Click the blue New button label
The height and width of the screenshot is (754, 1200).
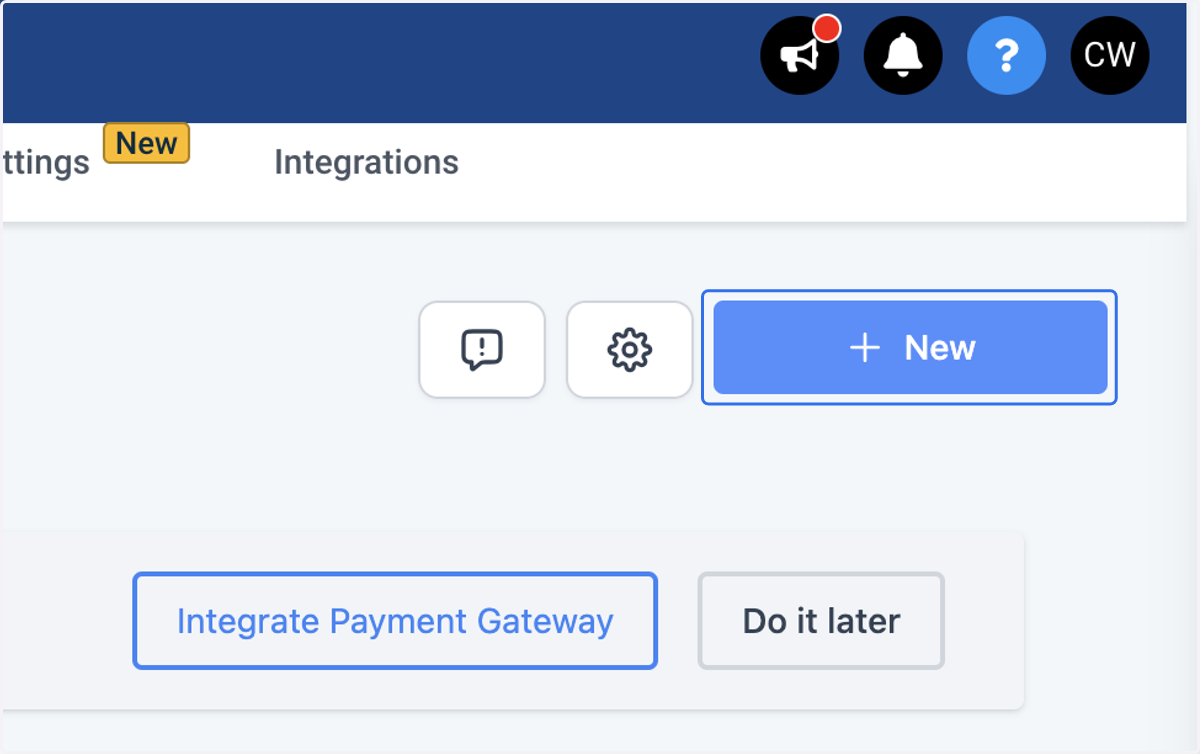940,348
